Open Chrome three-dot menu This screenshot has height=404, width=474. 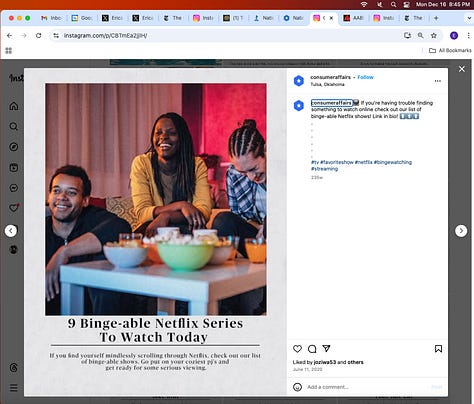(468, 35)
